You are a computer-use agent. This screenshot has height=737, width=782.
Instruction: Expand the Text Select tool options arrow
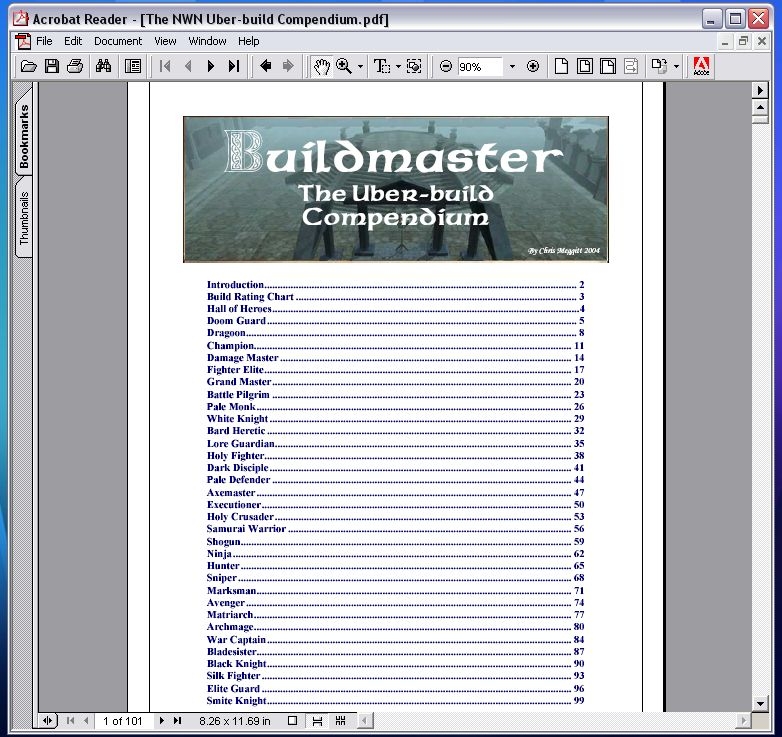(x=398, y=67)
